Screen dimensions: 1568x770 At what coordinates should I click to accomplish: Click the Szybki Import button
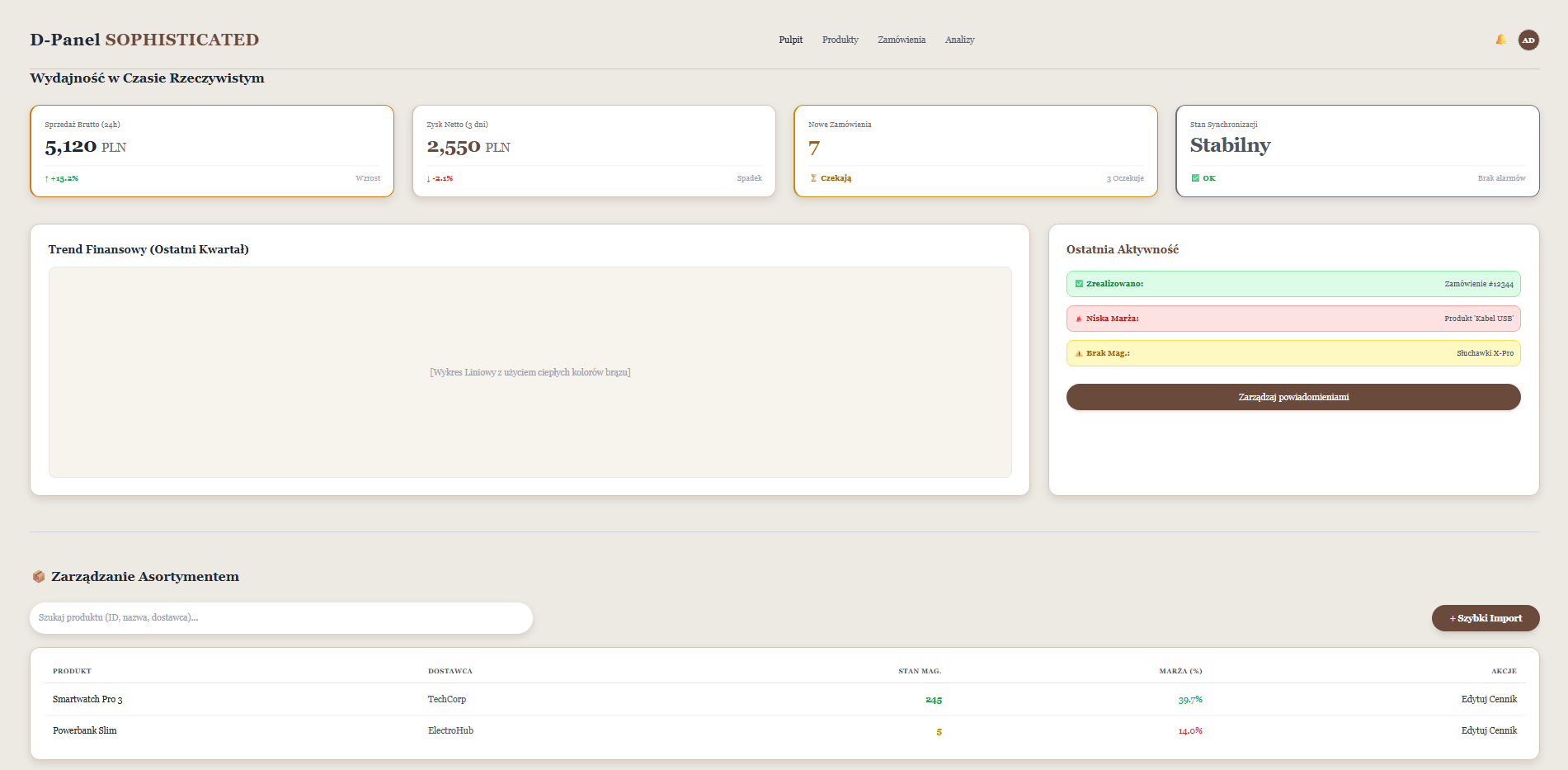[1485, 618]
